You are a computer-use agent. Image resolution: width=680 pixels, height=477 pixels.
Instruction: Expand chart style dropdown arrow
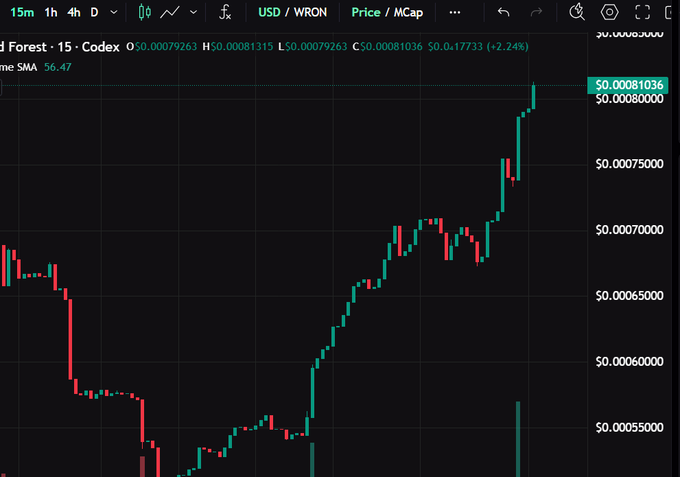point(193,13)
